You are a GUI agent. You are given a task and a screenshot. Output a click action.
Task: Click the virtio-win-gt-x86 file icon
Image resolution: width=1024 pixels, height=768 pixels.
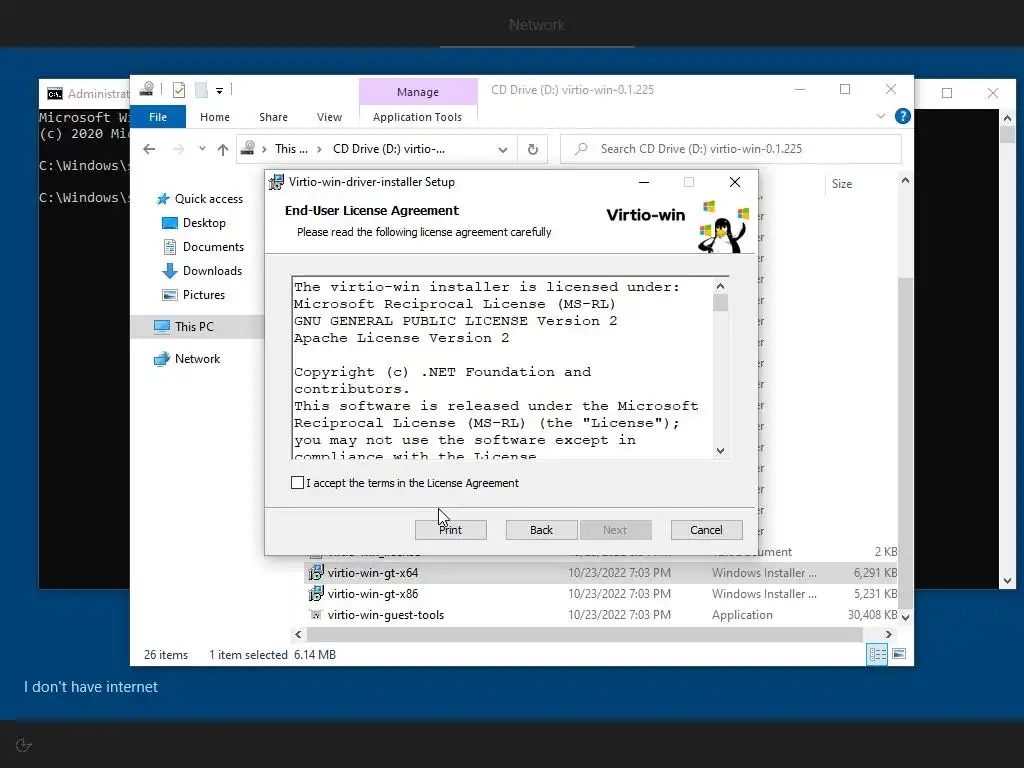[316, 594]
